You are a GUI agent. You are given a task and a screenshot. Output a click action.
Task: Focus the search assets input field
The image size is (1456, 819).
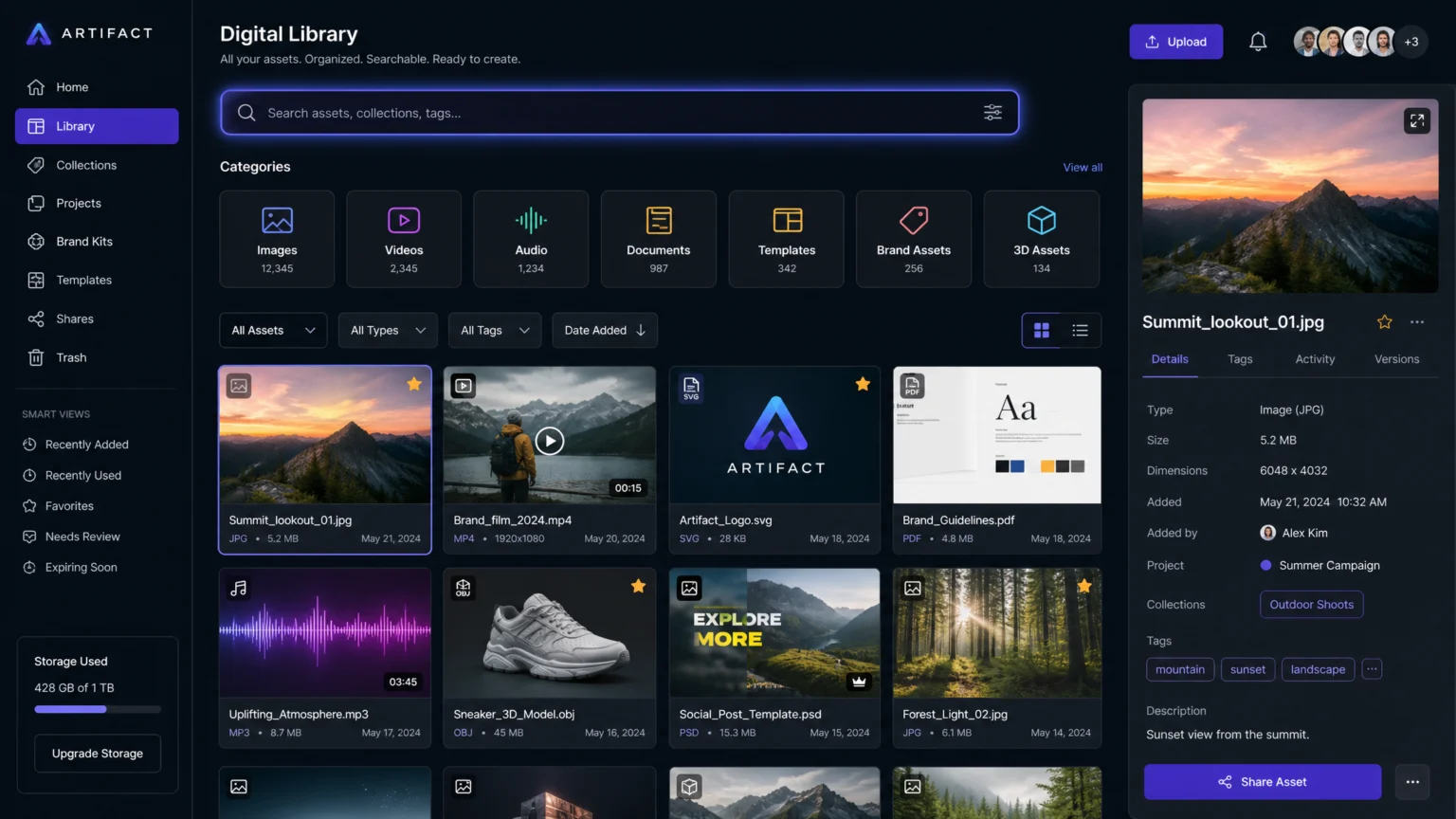620,113
